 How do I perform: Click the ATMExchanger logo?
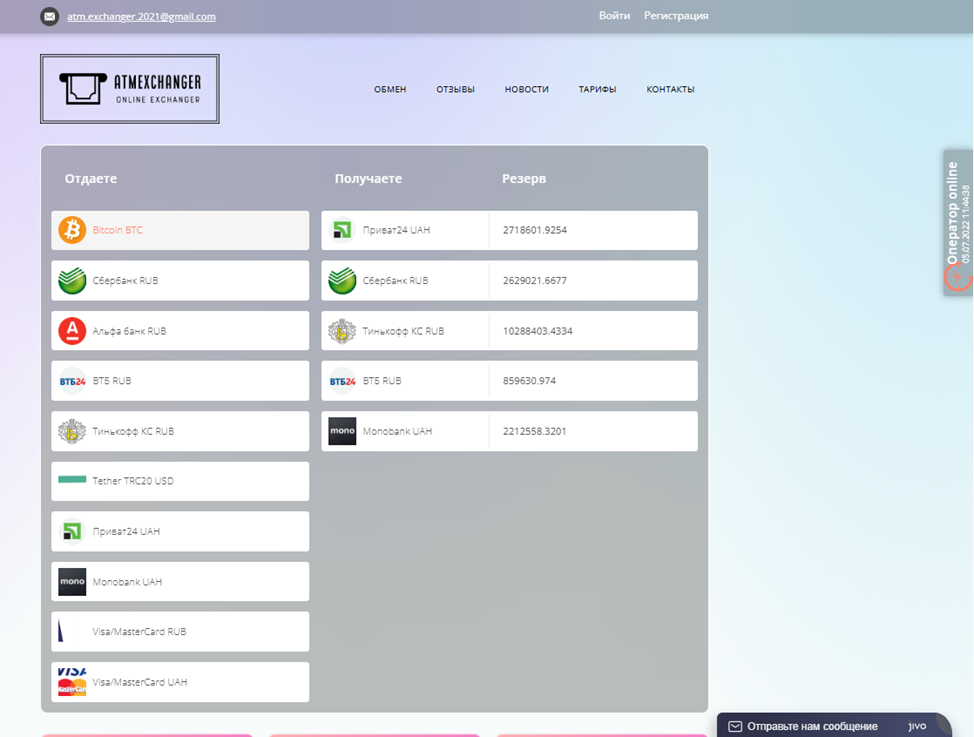(x=130, y=89)
